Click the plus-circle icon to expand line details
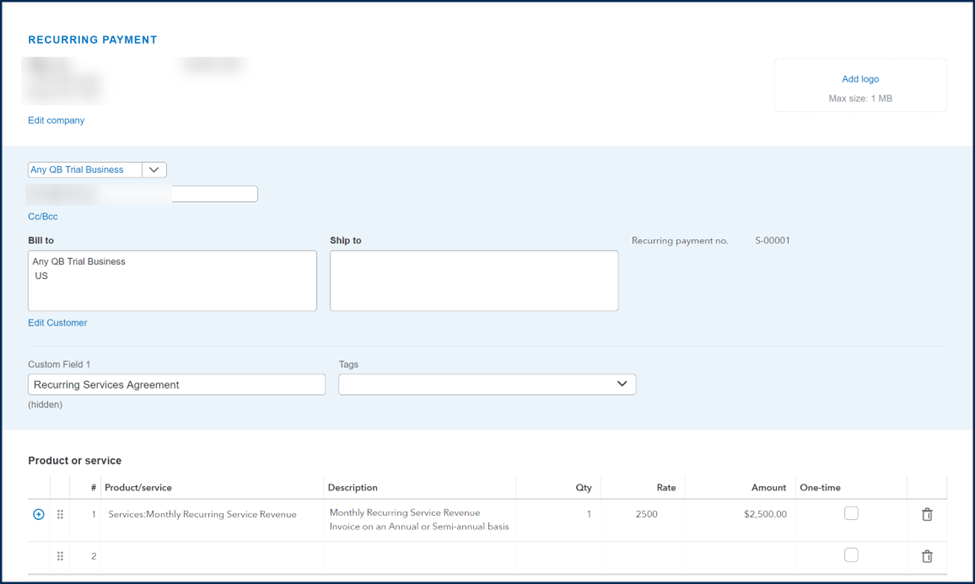The width and height of the screenshot is (975, 584). [x=38, y=514]
